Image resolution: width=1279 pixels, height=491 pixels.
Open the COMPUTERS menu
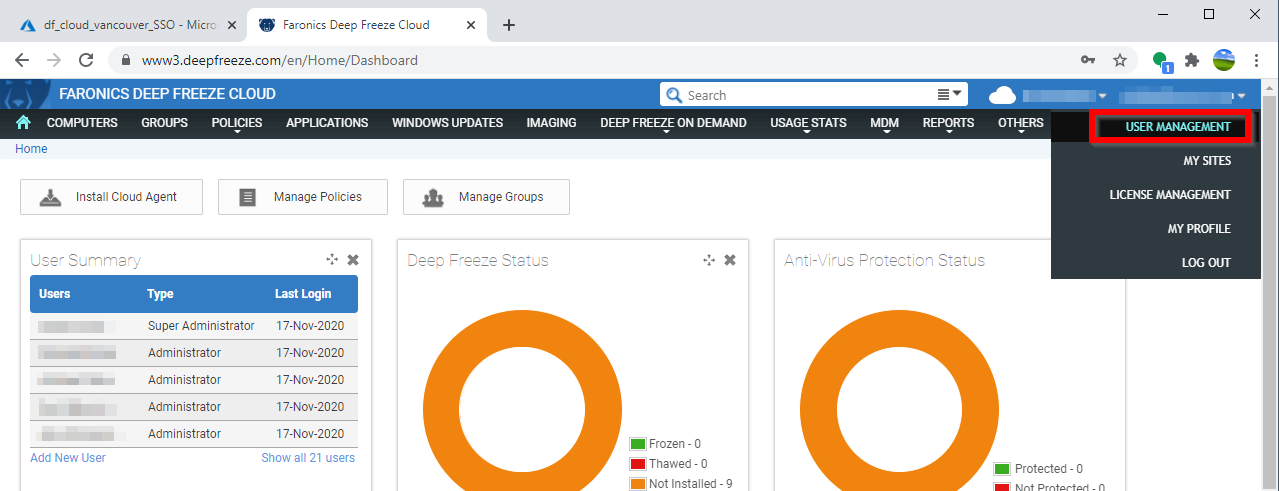[x=82, y=123]
